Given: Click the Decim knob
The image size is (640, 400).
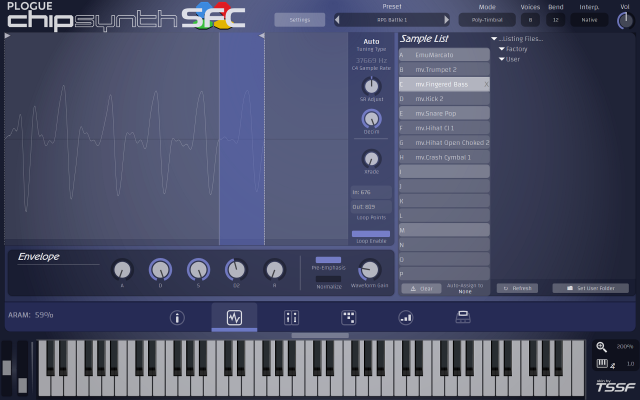Looking at the screenshot, I should coord(371,119).
